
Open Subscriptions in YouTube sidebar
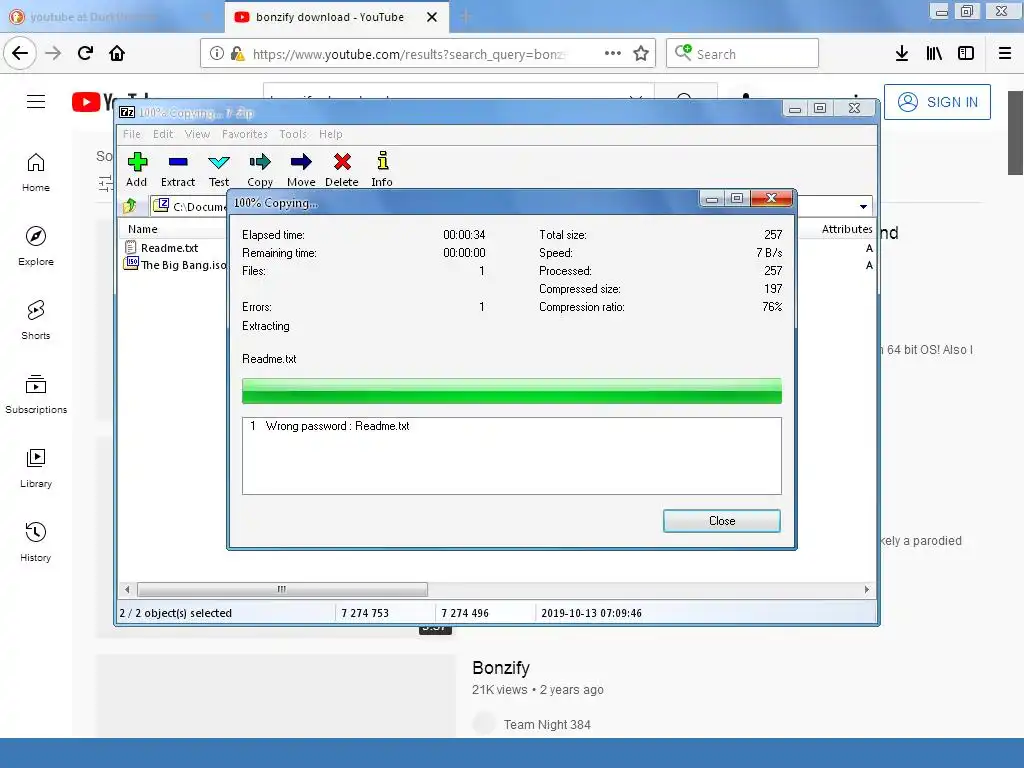tap(36, 394)
